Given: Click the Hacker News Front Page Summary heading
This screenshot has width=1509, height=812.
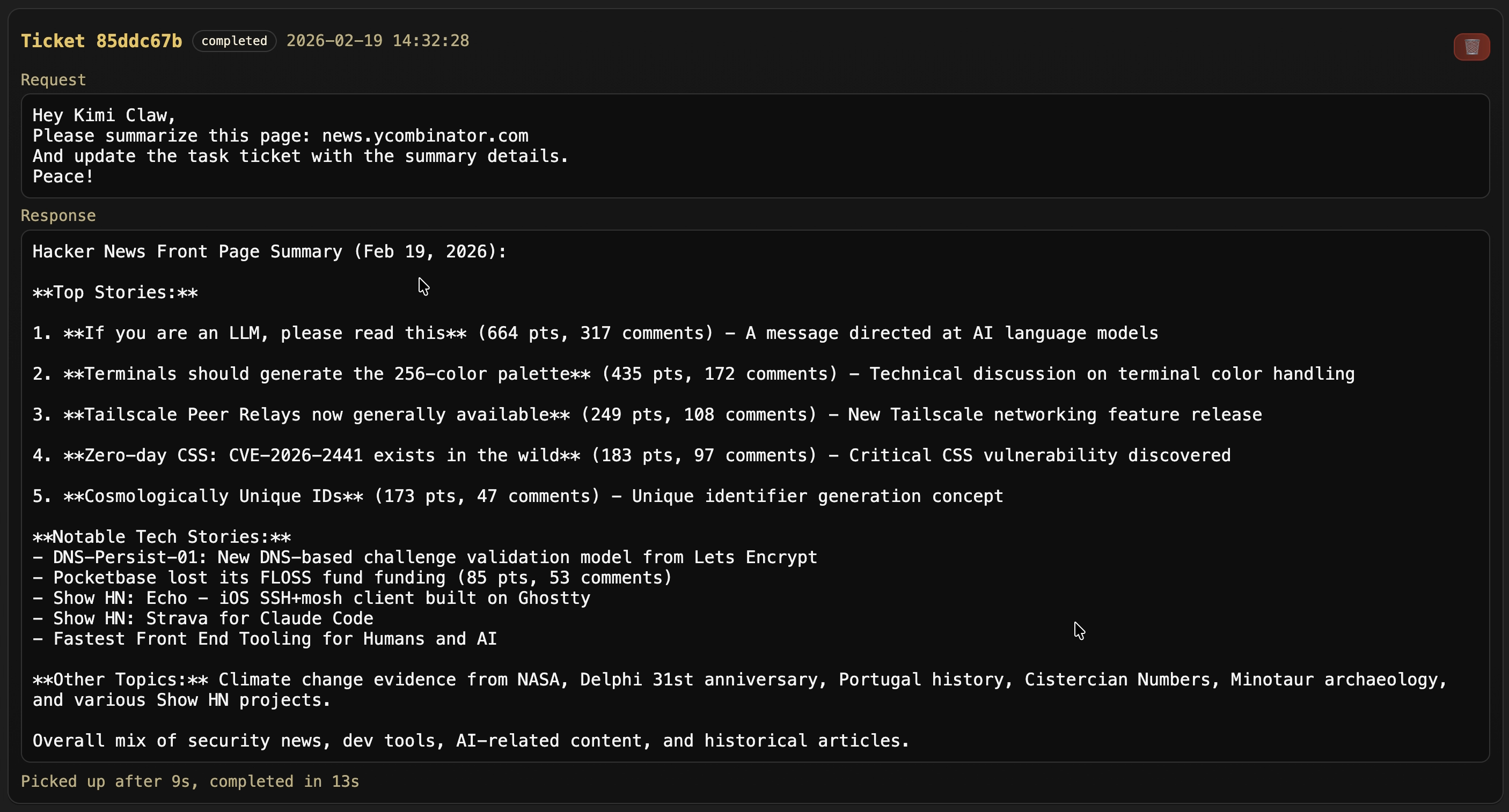Looking at the screenshot, I should click(x=269, y=252).
